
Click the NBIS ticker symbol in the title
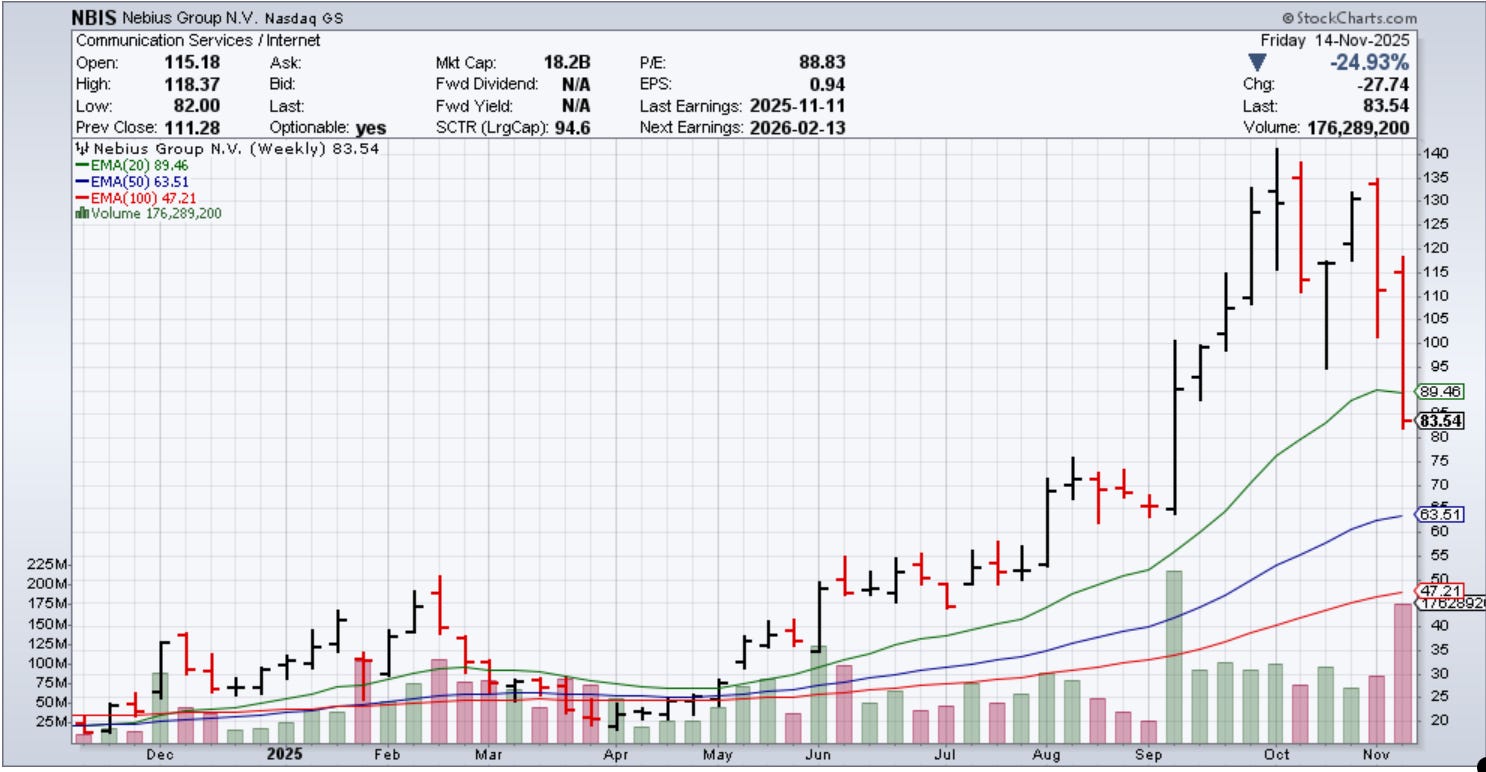click(95, 18)
